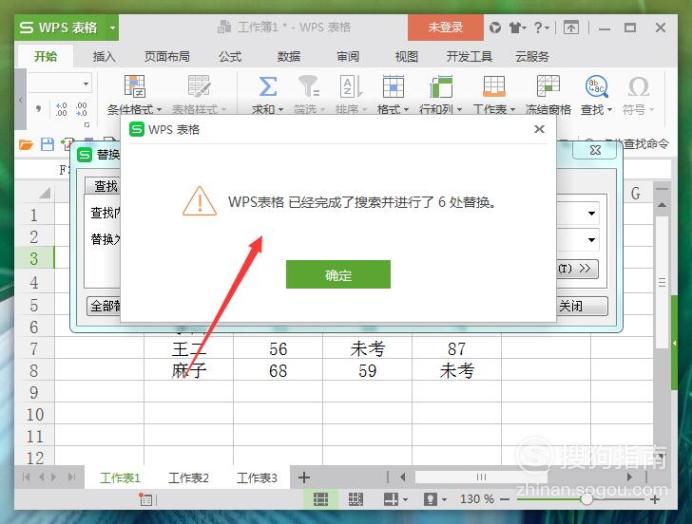Click the zoom out minus button
692x524 pixels.
(x=505, y=499)
